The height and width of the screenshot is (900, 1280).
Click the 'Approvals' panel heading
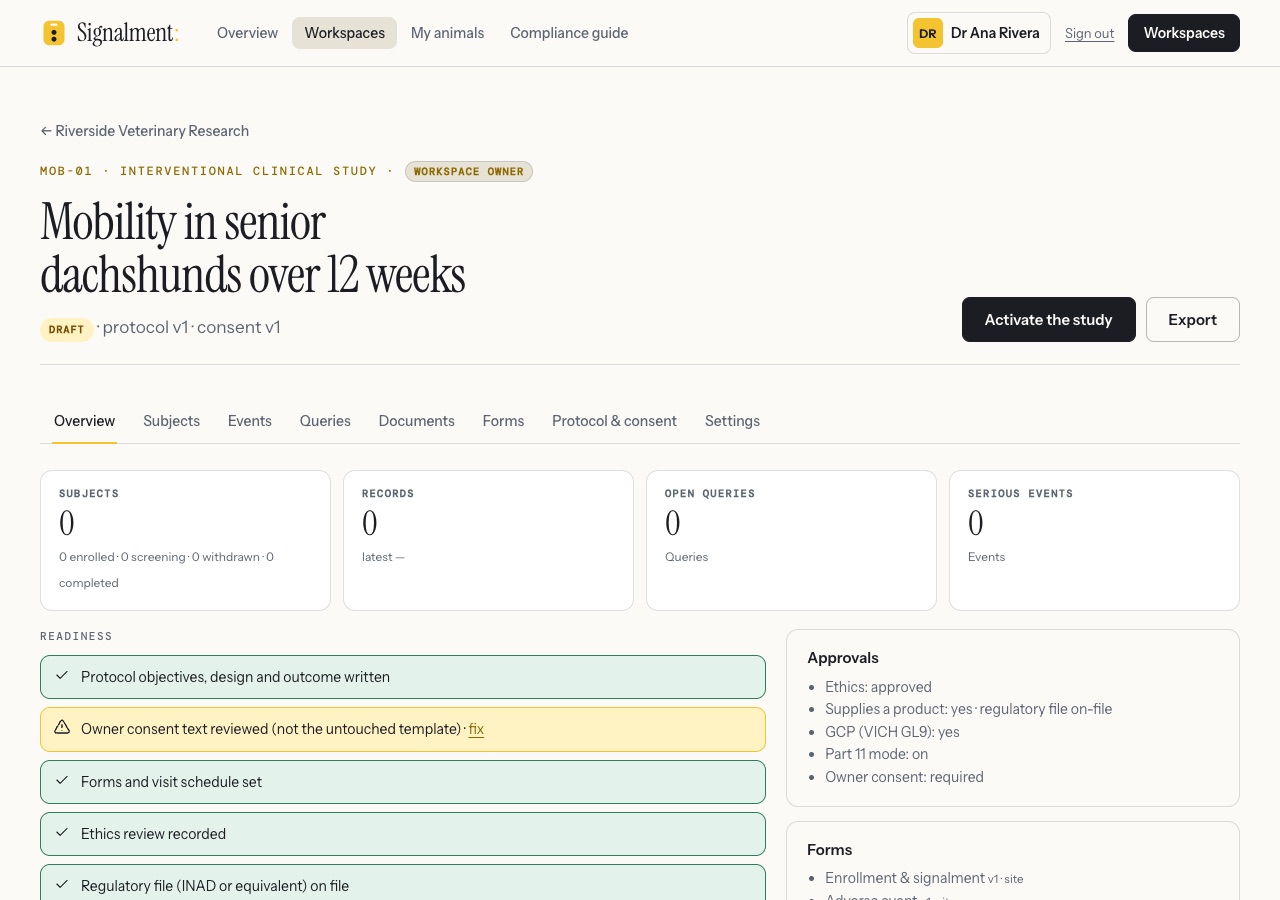[843, 658]
